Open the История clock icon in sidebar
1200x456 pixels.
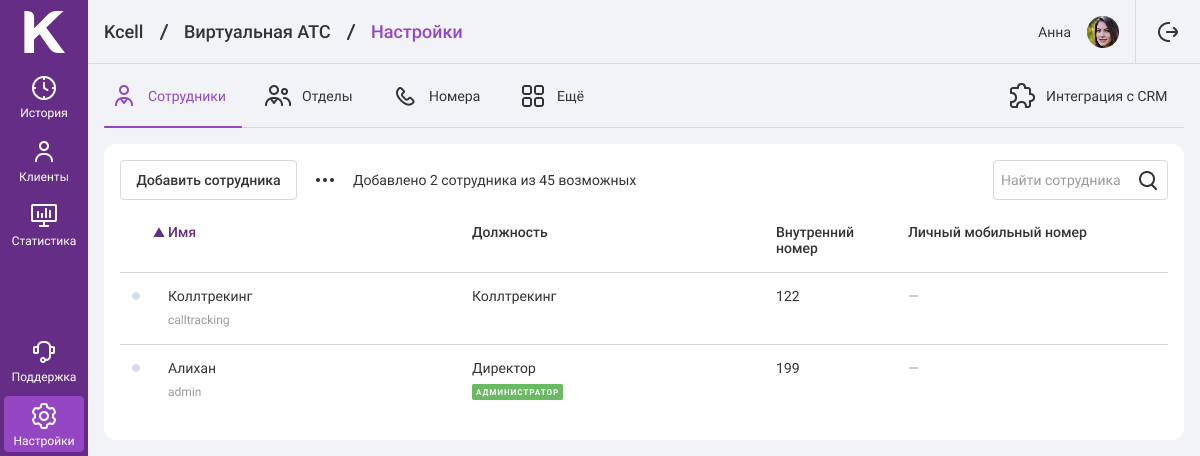tap(44, 87)
